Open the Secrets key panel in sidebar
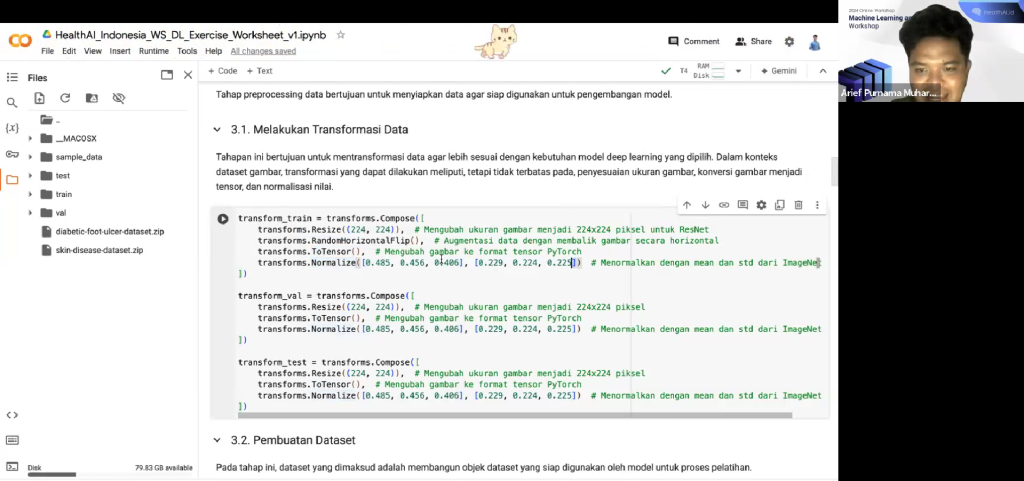Screen dimensions: 1024x481 (12, 154)
